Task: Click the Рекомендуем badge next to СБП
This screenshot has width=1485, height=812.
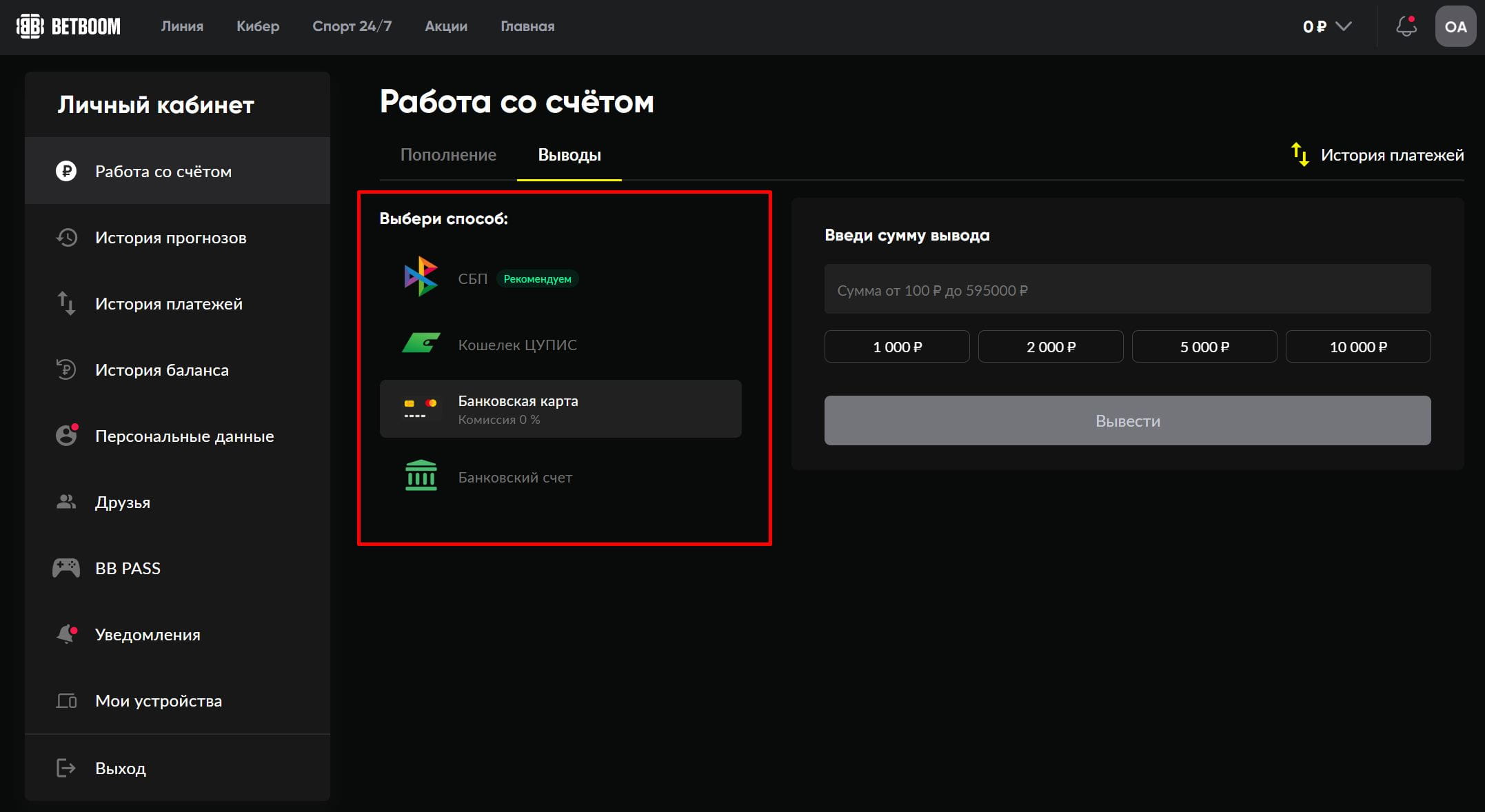Action: [x=537, y=278]
